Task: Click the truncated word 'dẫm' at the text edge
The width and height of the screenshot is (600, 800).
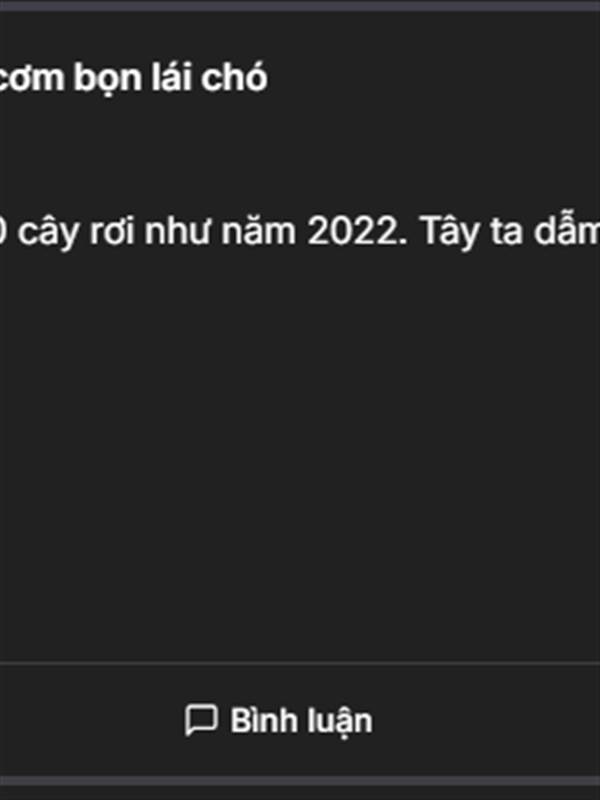Action: 567,231
